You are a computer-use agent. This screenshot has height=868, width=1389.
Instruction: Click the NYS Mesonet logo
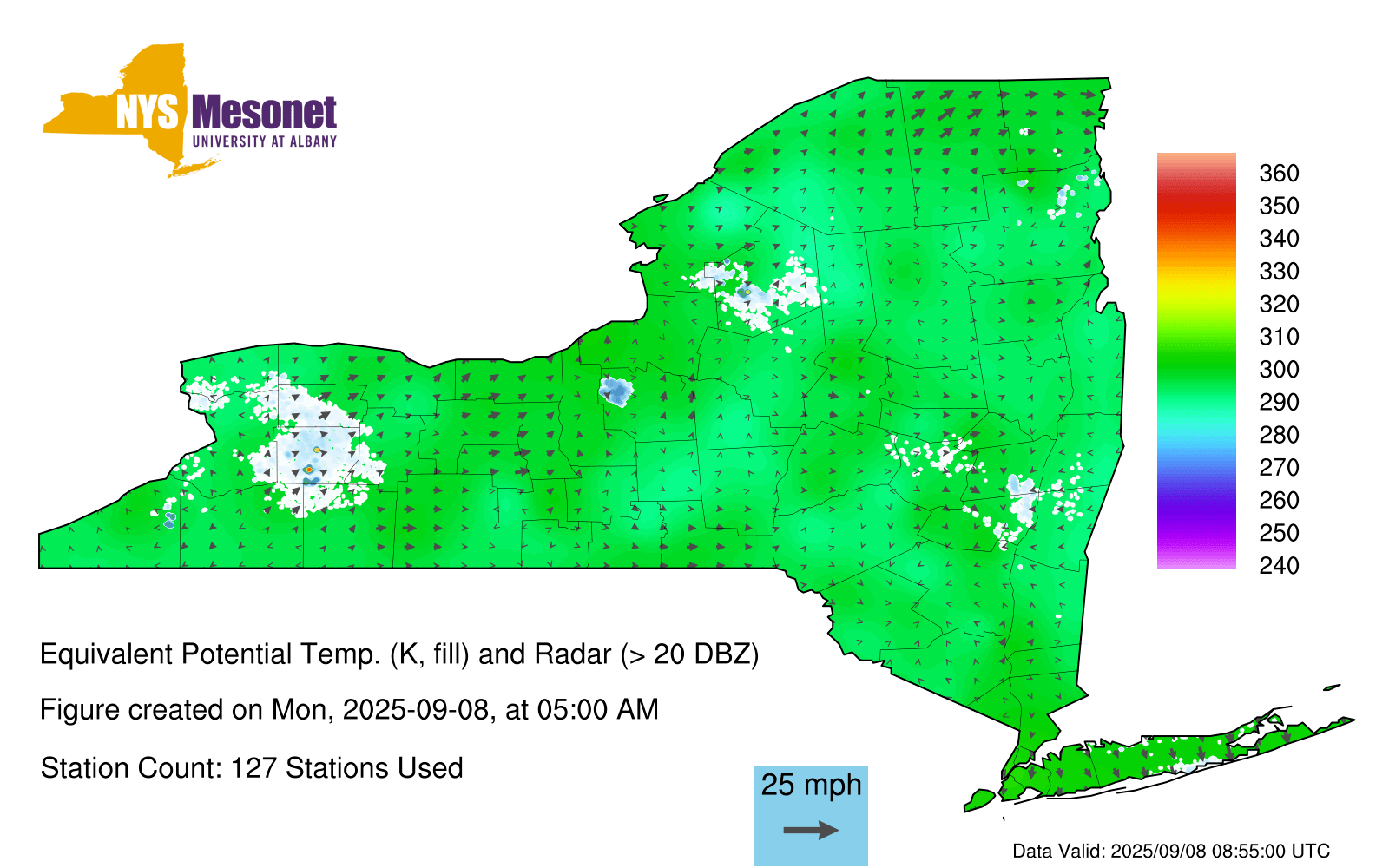pyautogui.click(x=190, y=111)
